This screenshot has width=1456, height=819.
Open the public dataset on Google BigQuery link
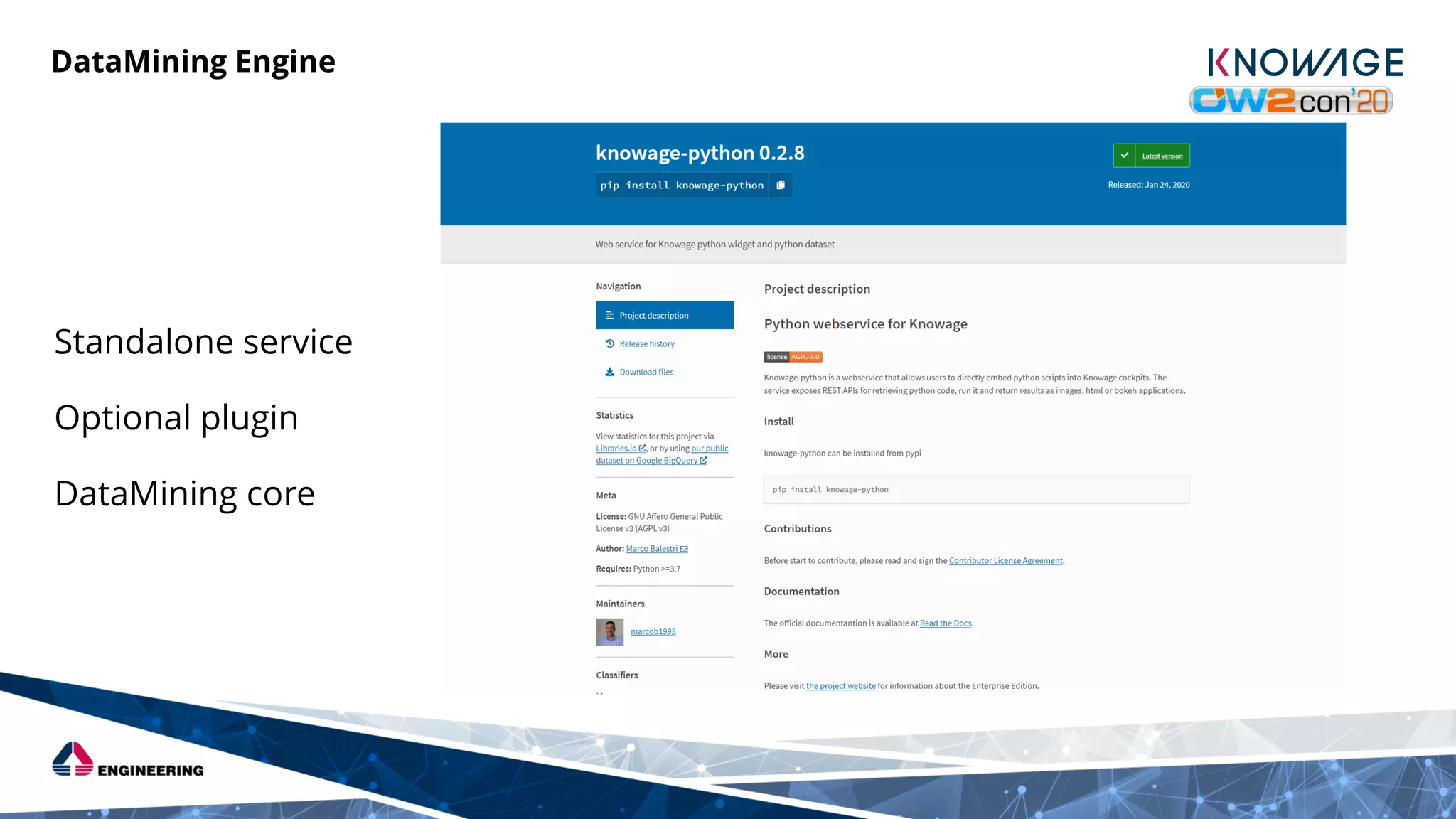[x=662, y=454]
